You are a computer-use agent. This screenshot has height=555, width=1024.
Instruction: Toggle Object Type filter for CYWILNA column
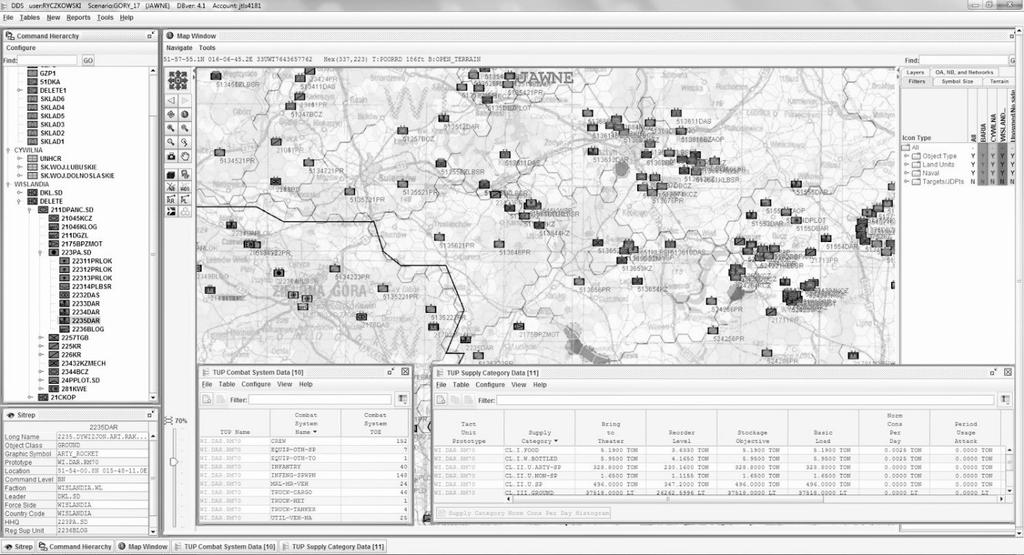[993, 156]
